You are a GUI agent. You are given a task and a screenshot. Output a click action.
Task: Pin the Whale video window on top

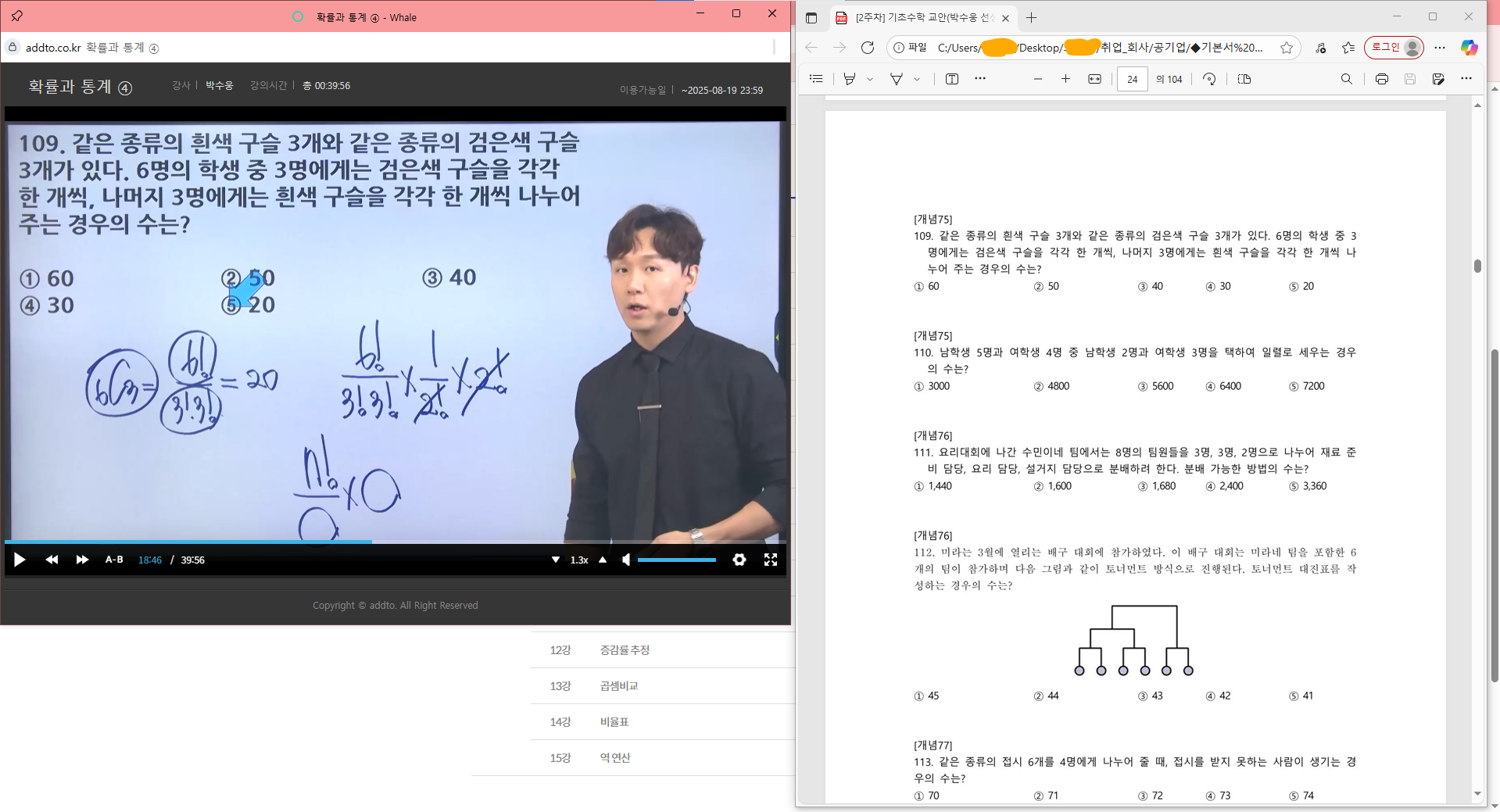16,16
